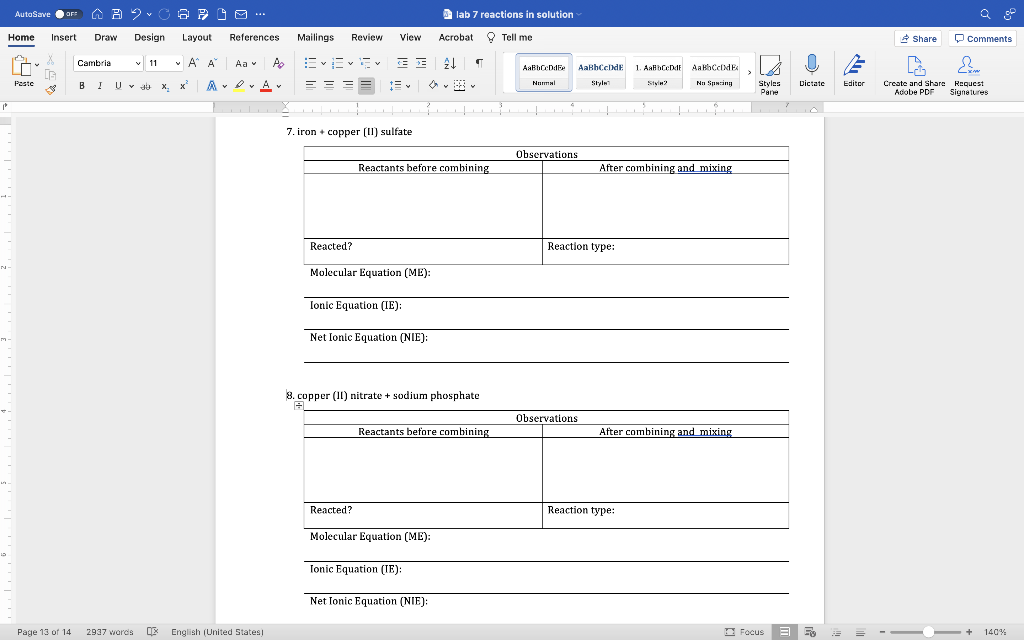Click the Paste clipboard icon

pyautogui.click(x=22, y=66)
